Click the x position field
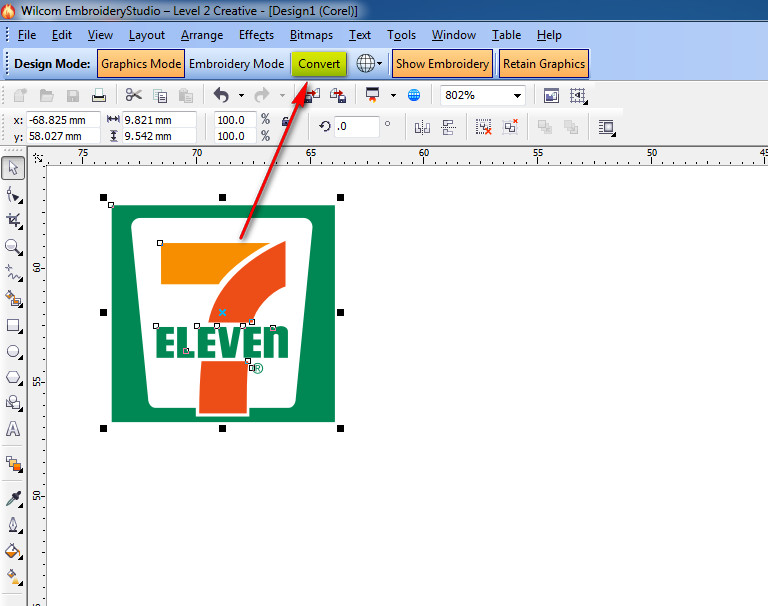Viewport: 768px width, 606px height. click(x=63, y=120)
